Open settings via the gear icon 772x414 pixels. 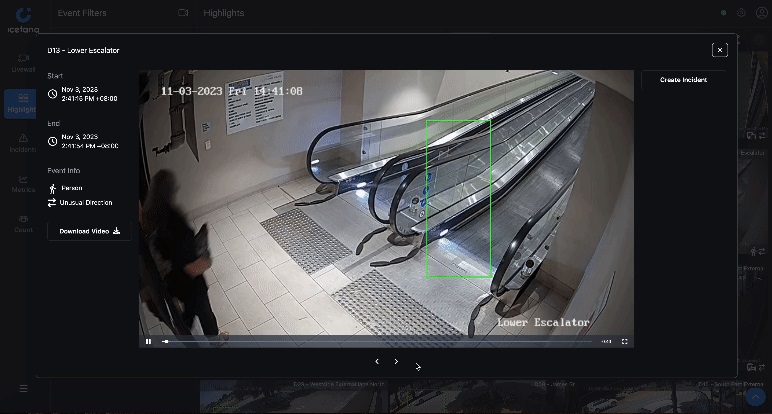[x=741, y=13]
